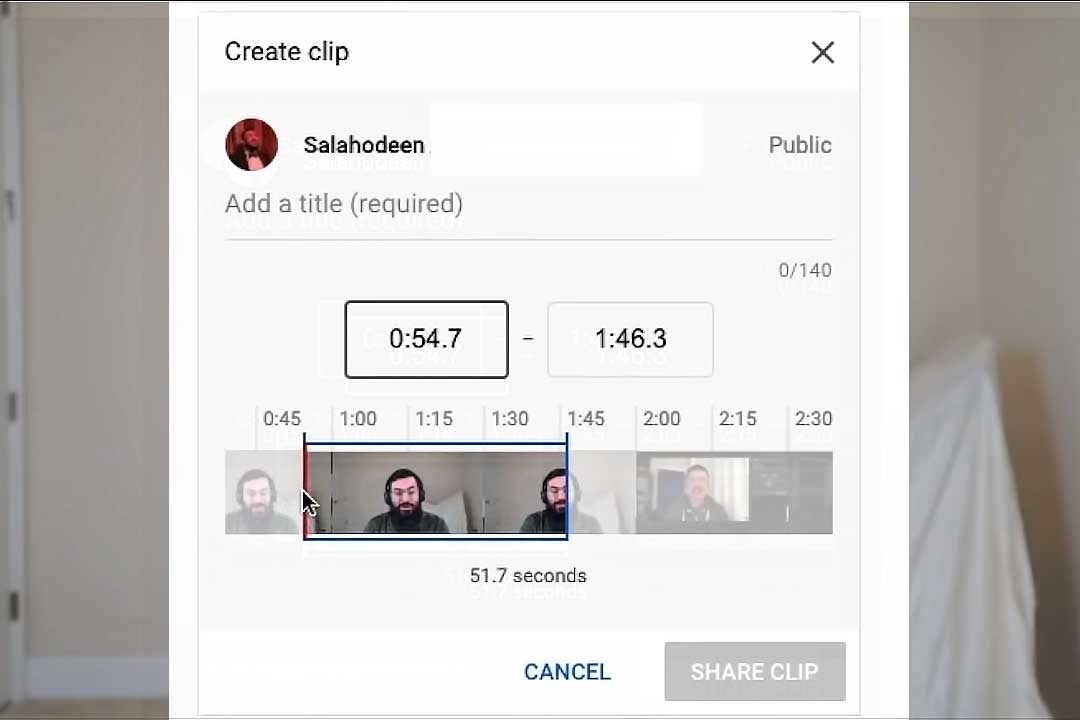Click the 1:45 timeline marker

pos(585,419)
